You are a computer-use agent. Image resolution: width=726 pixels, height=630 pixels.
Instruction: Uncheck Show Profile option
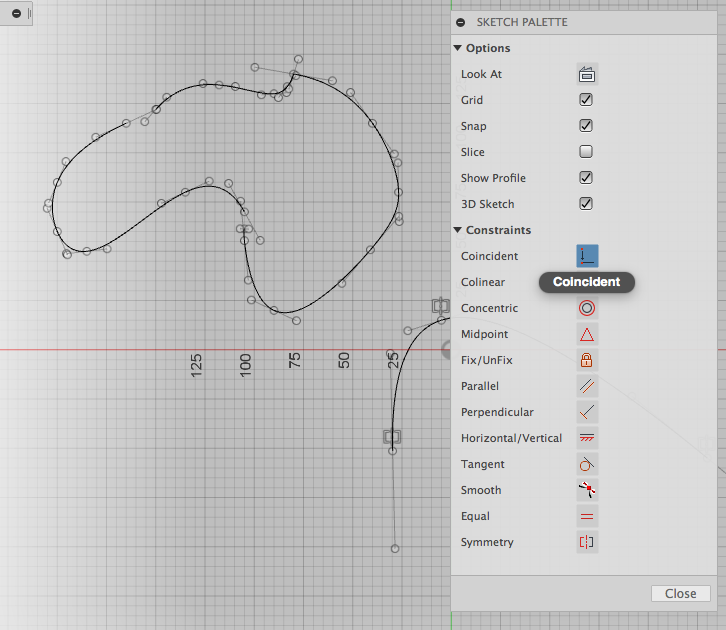point(586,178)
